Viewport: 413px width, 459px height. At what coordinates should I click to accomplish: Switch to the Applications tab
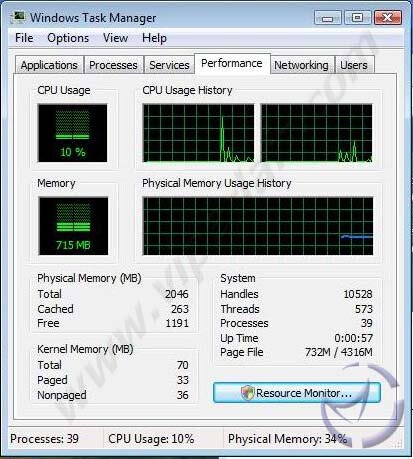click(x=49, y=65)
